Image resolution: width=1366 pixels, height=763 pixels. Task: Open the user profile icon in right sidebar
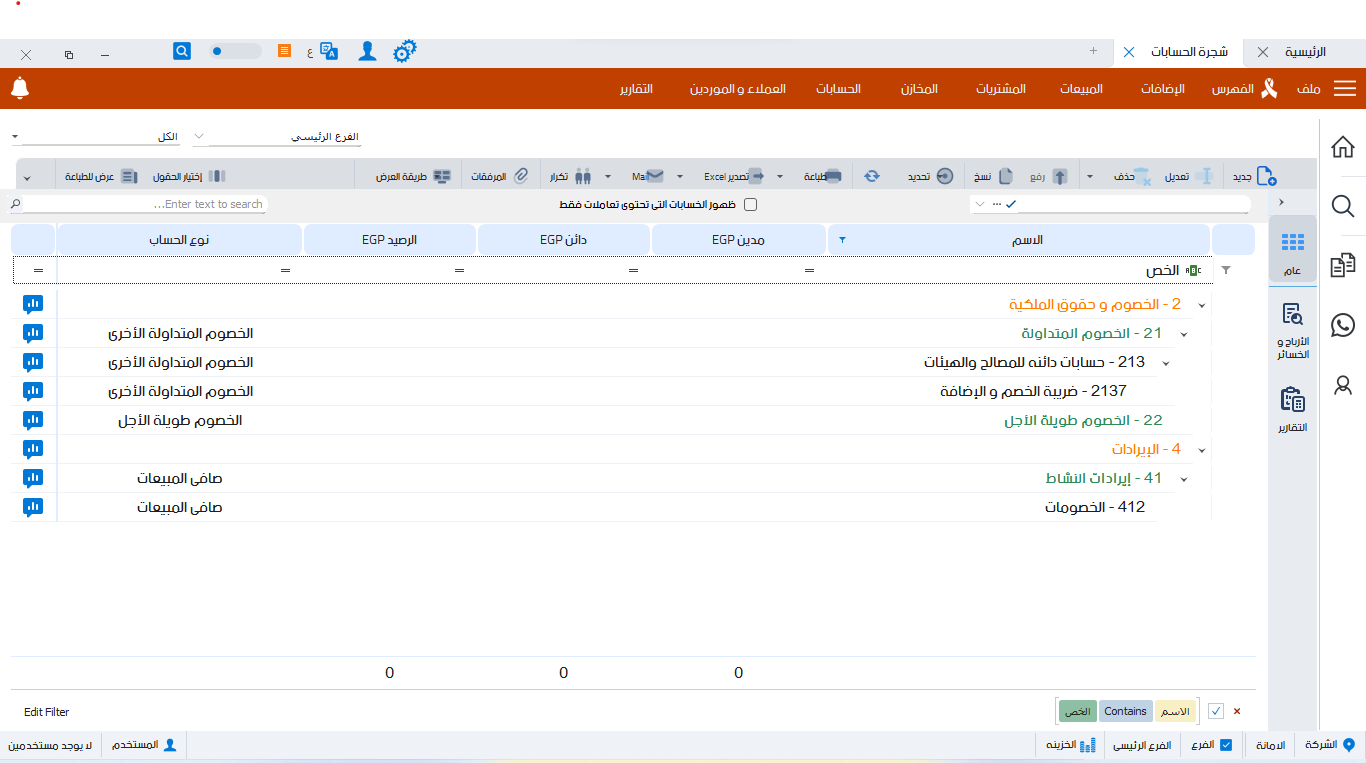(1343, 384)
